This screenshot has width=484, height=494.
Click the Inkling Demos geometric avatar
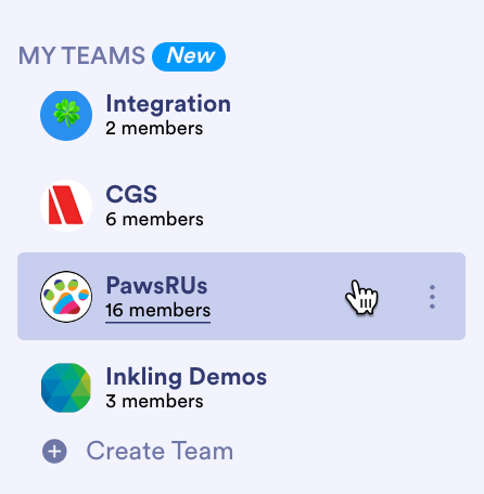point(66,388)
